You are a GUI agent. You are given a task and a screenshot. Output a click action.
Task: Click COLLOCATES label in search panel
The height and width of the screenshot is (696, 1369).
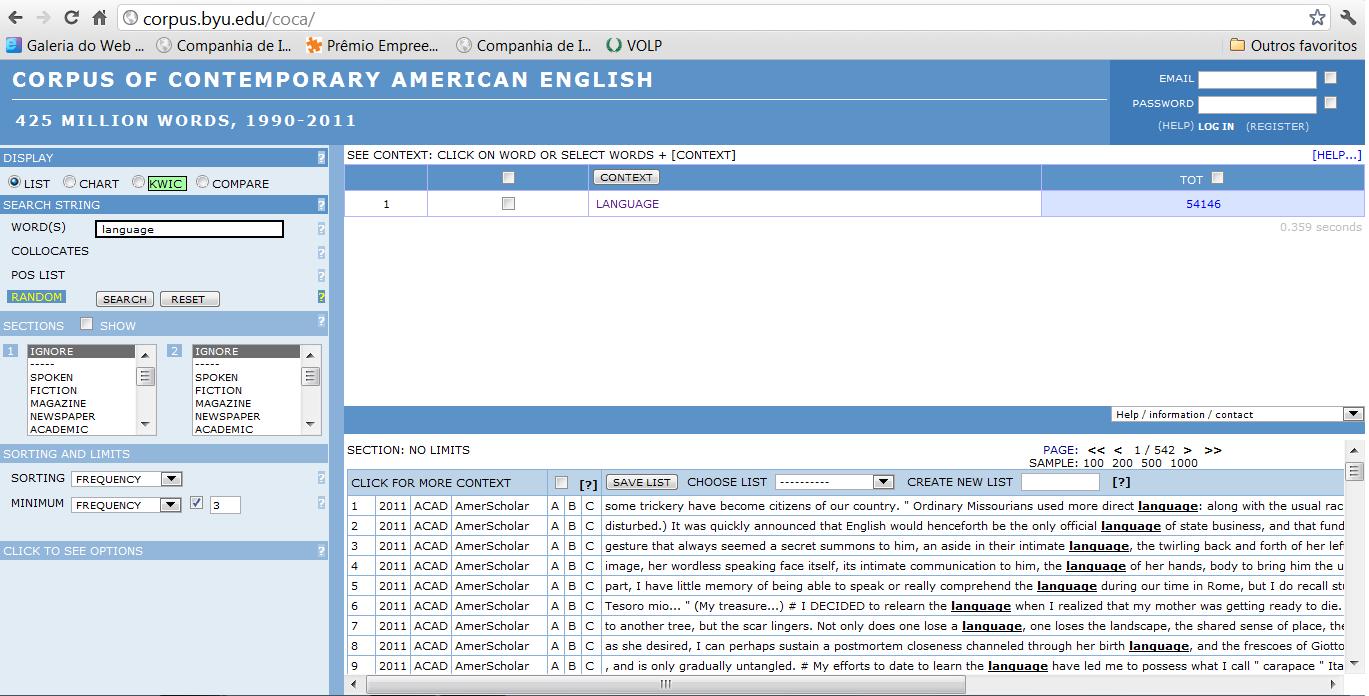(x=50, y=251)
